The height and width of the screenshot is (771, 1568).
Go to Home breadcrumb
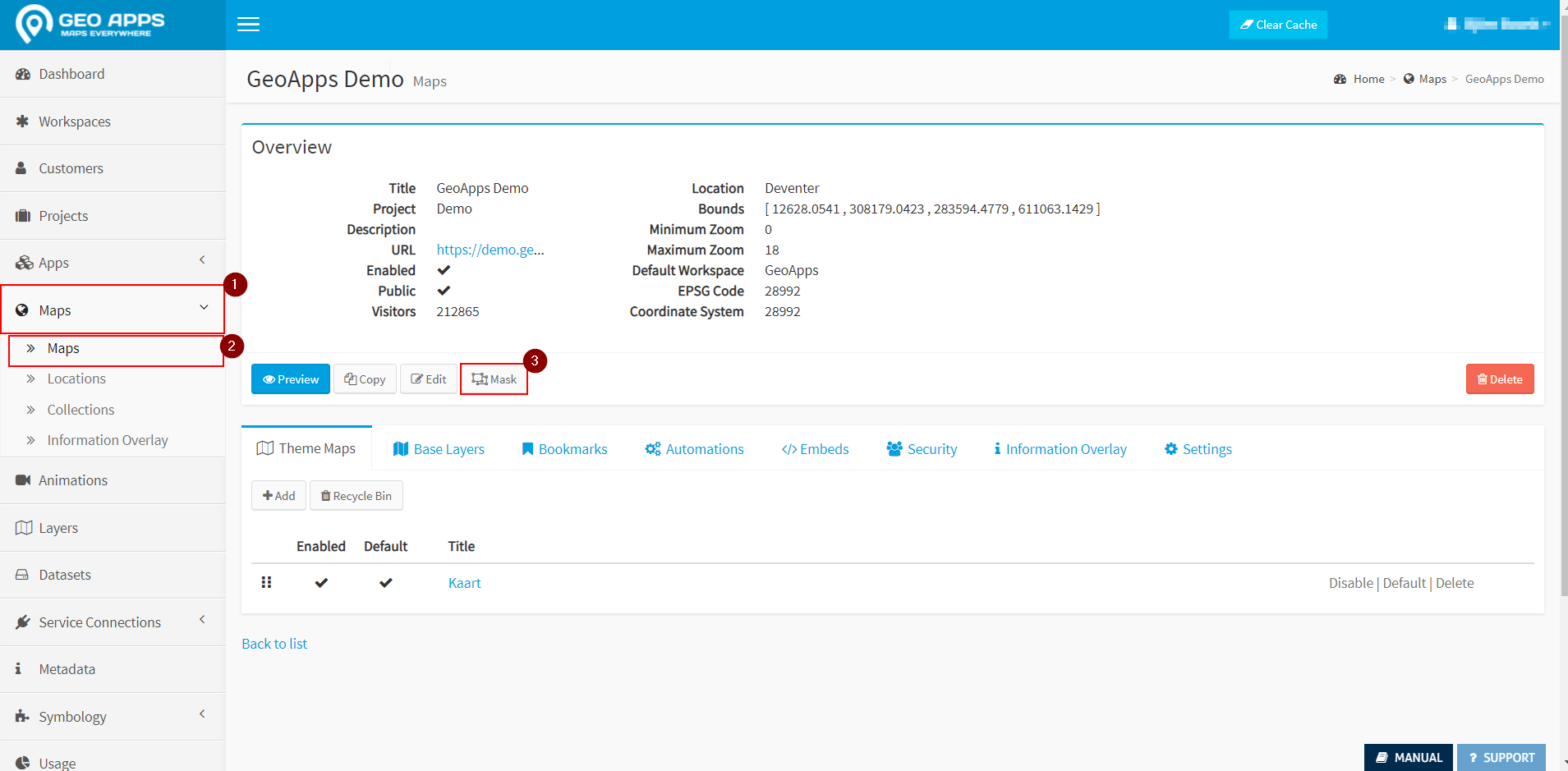pos(1368,79)
